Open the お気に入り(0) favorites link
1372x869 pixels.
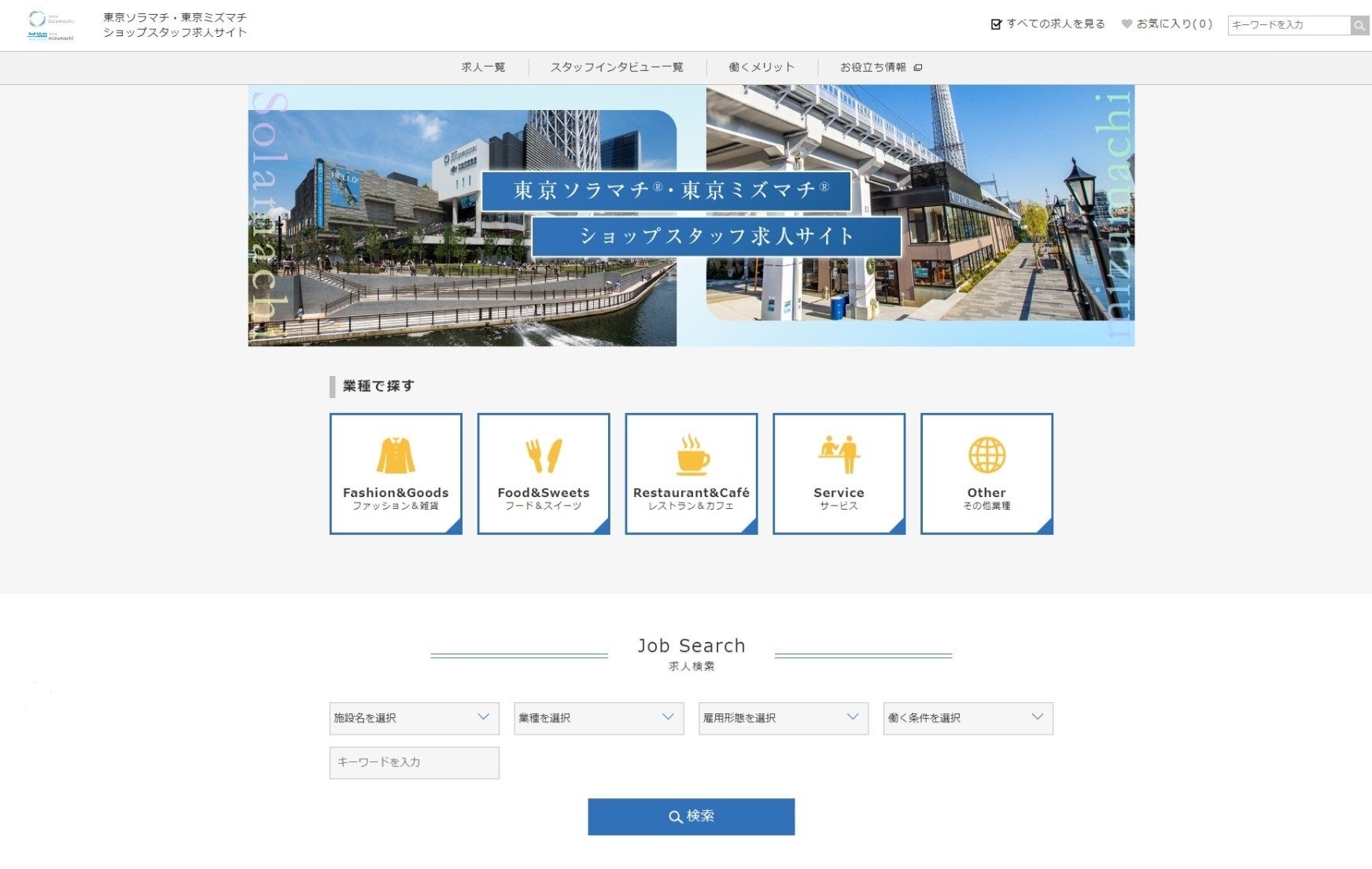click(x=1175, y=24)
